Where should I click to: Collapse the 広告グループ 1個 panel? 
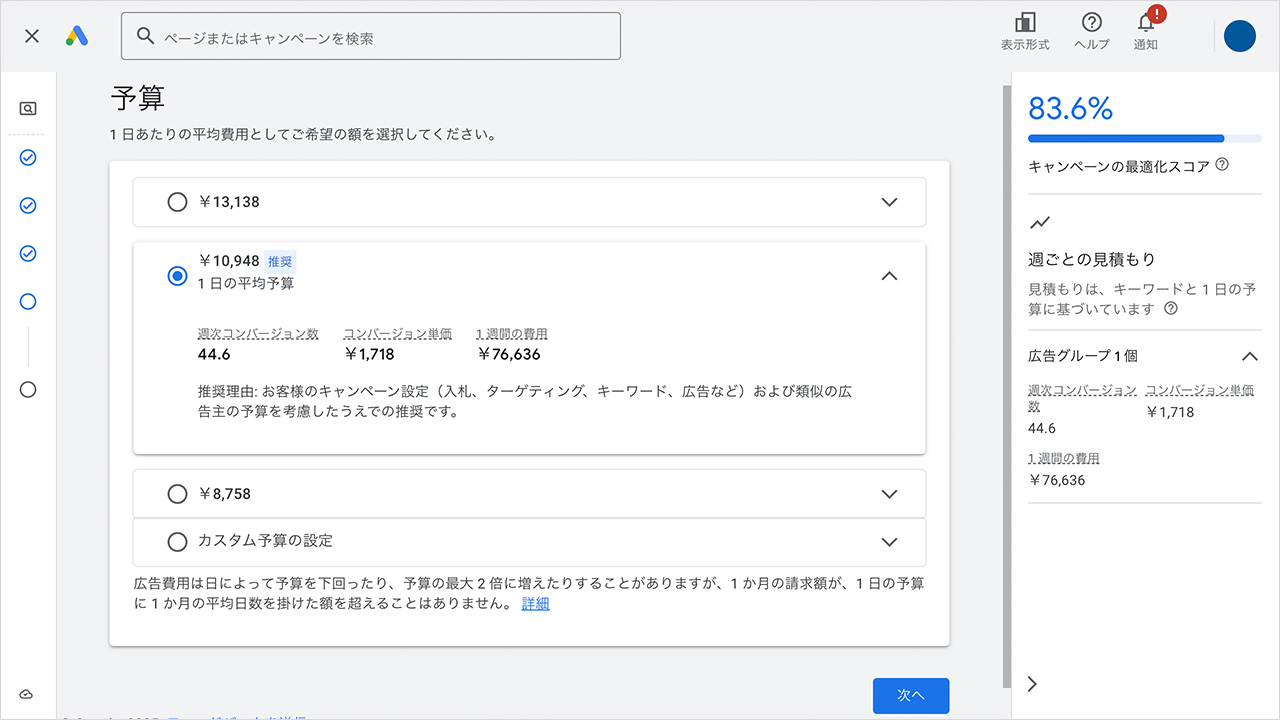point(1249,355)
